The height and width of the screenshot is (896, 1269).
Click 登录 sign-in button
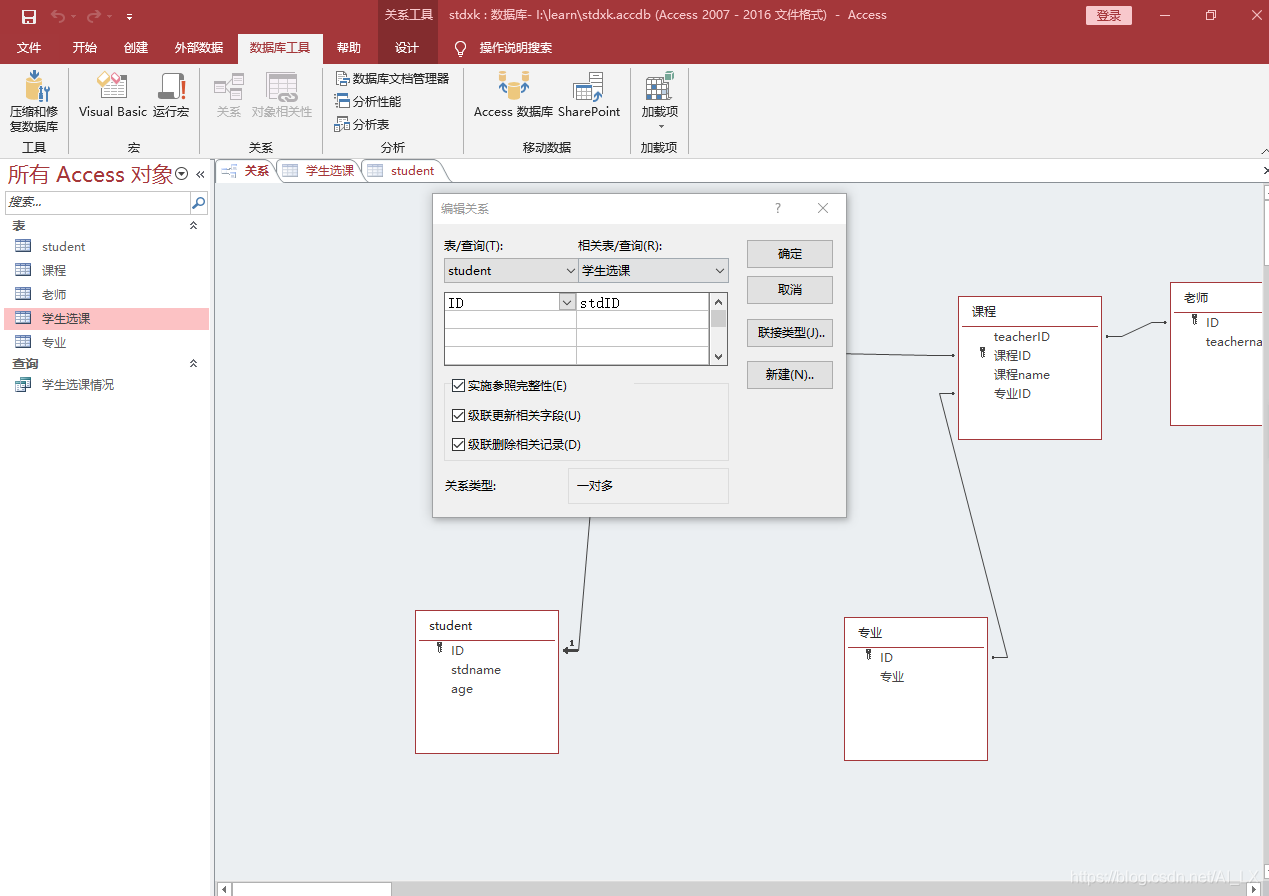(x=1109, y=15)
